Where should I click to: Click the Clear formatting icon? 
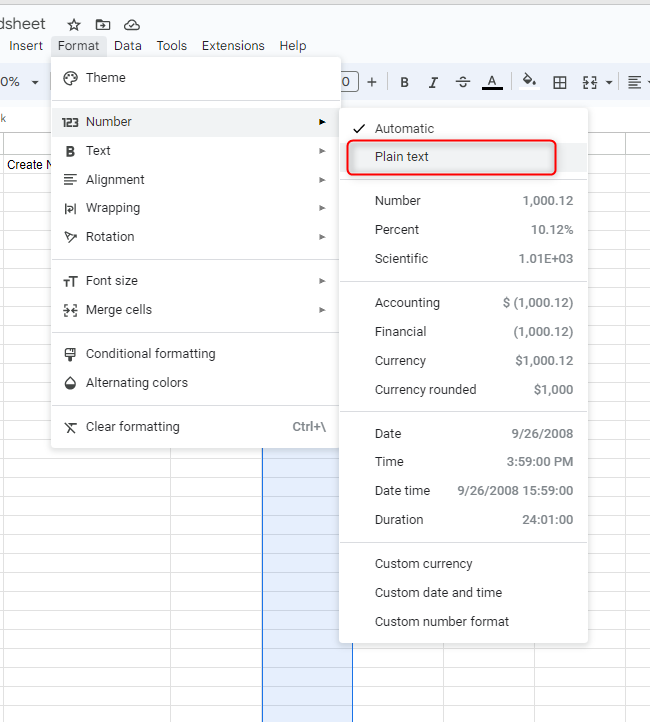pyautogui.click(x=70, y=427)
